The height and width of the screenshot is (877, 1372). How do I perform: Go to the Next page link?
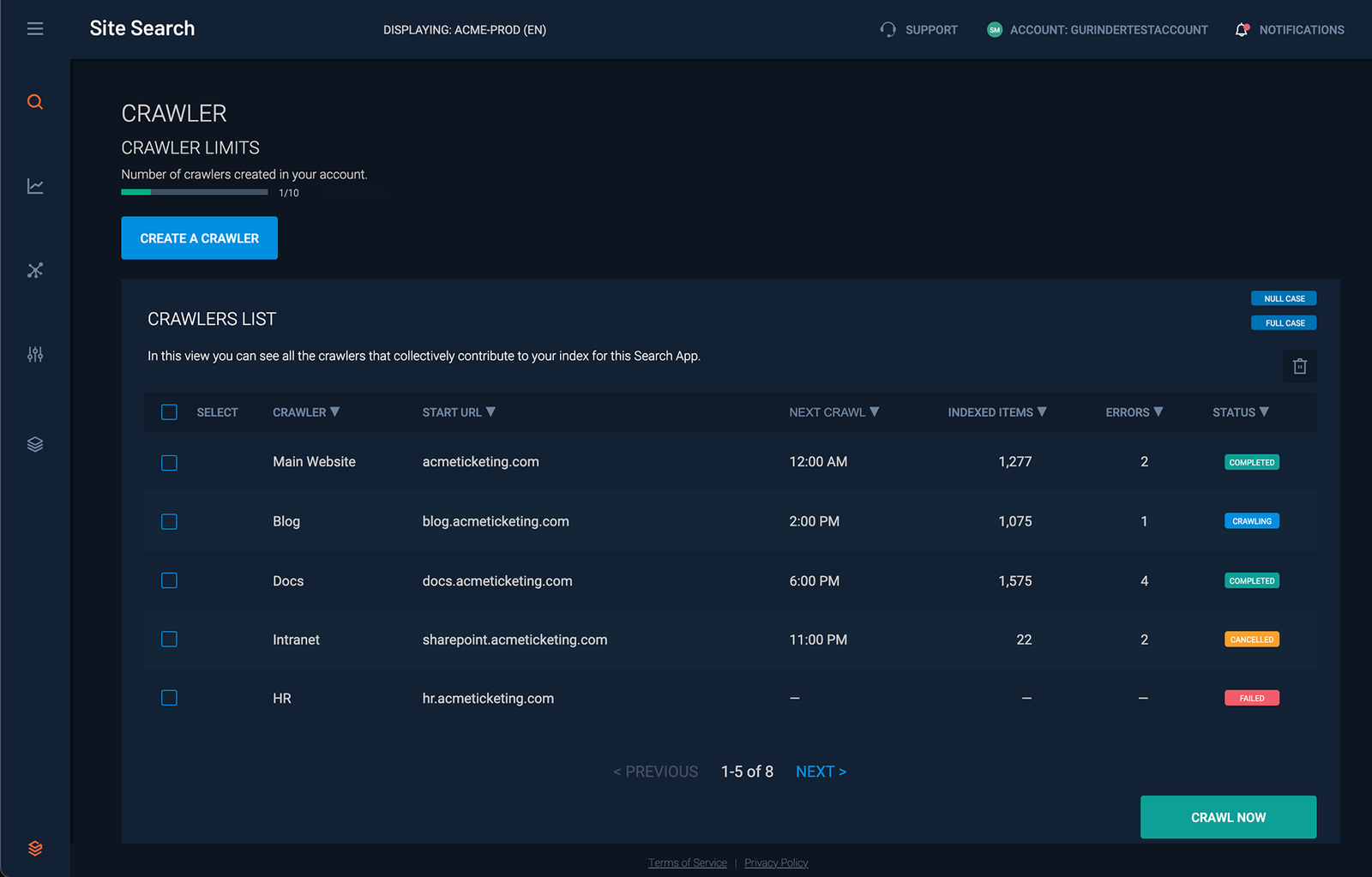tap(821, 772)
